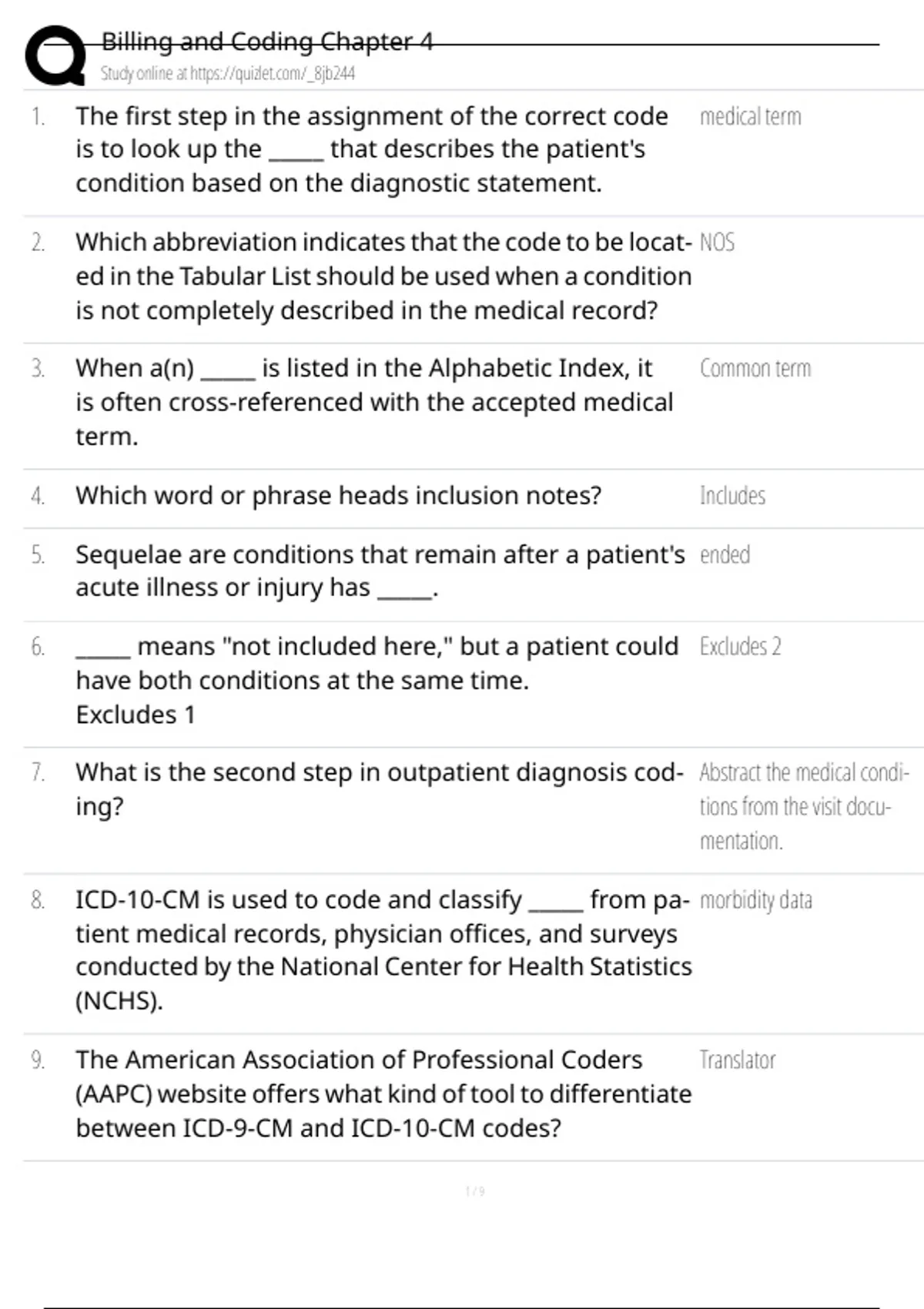Click the 'Translator' answer
Image resolution: width=924 pixels, height=1309 pixels.
(737, 1060)
